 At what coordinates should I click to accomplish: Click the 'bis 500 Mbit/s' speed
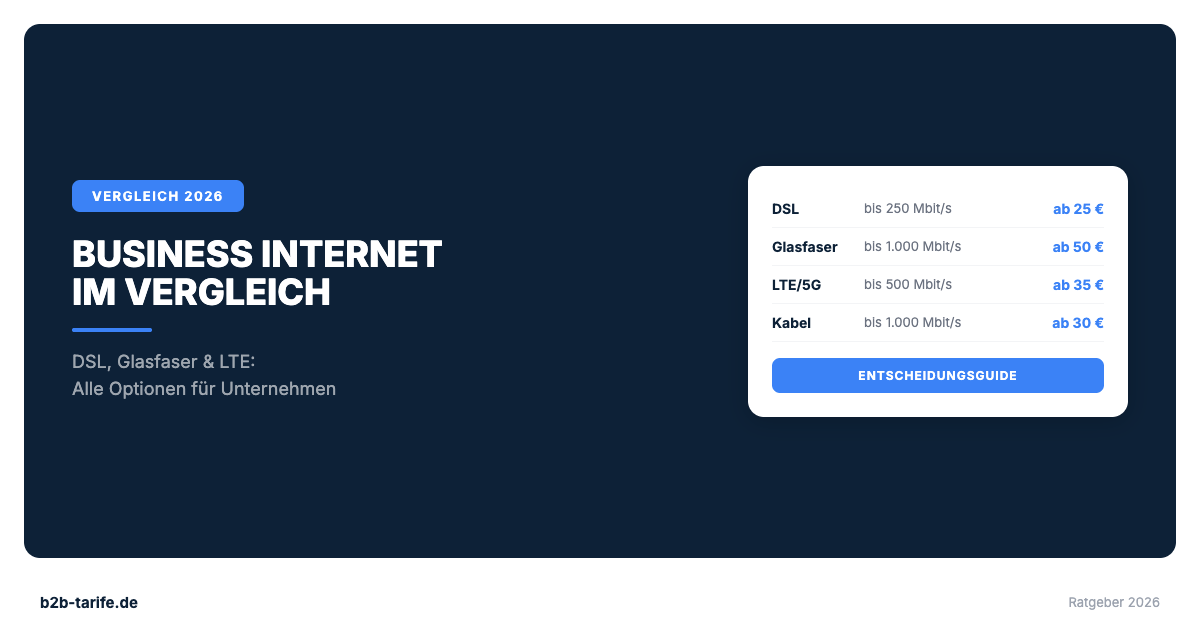coord(908,285)
